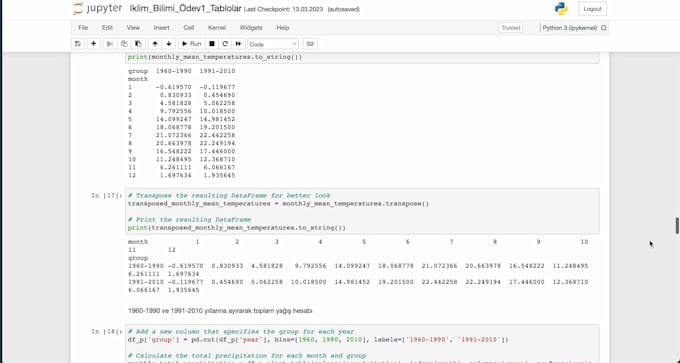
Task: Run the selected cell
Action: [191, 44]
